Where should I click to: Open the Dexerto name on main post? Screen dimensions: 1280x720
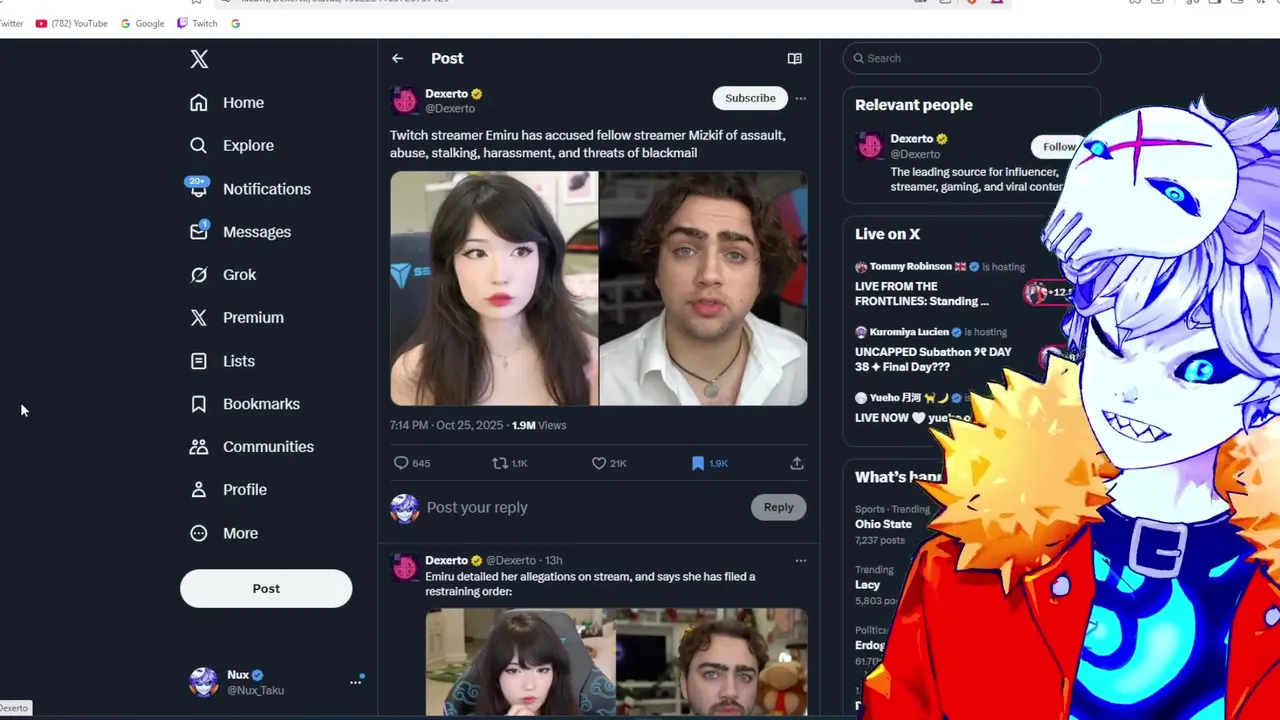coord(447,94)
